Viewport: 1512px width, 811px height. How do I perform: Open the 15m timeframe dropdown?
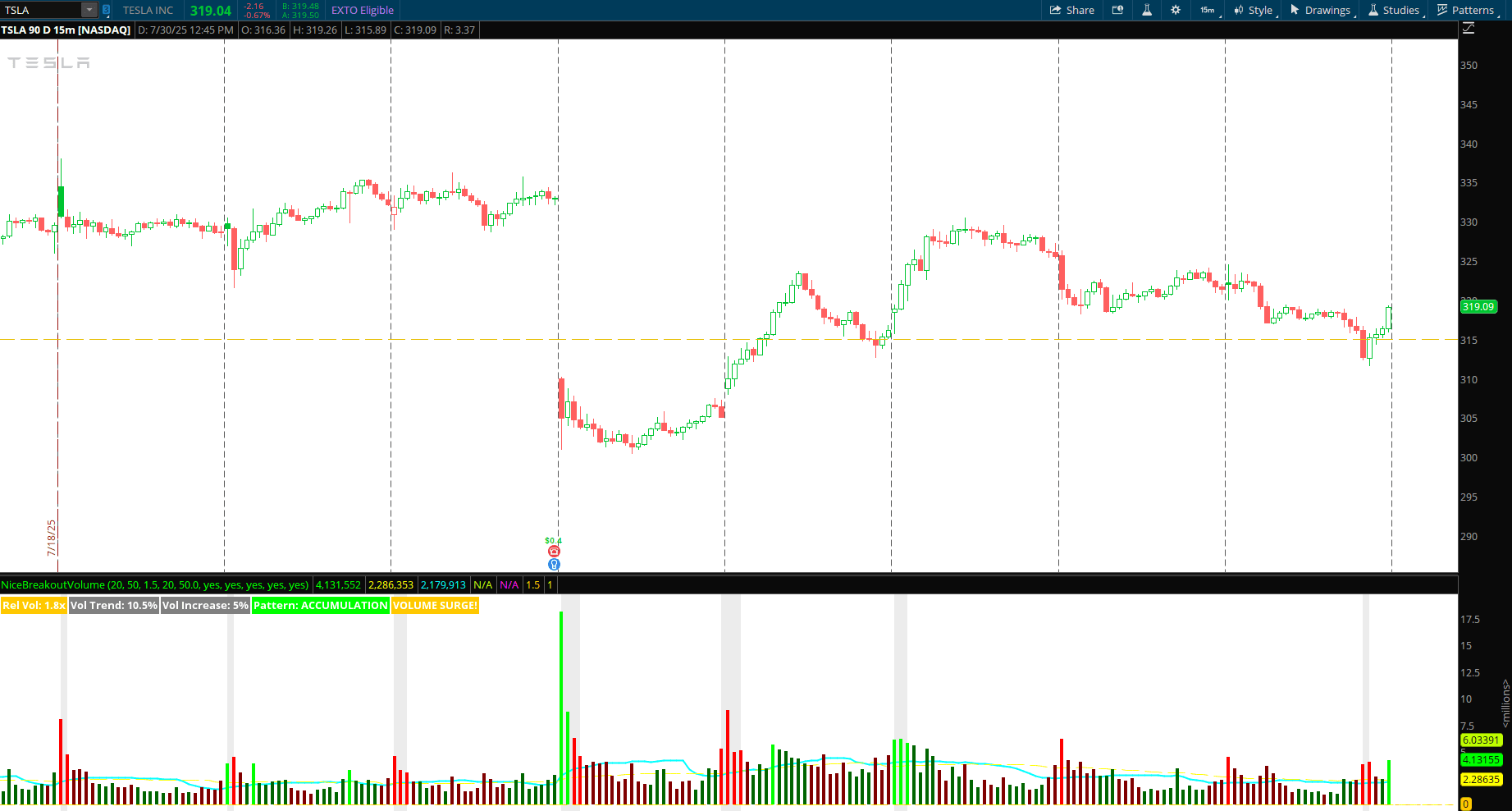[x=1207, y=10]
